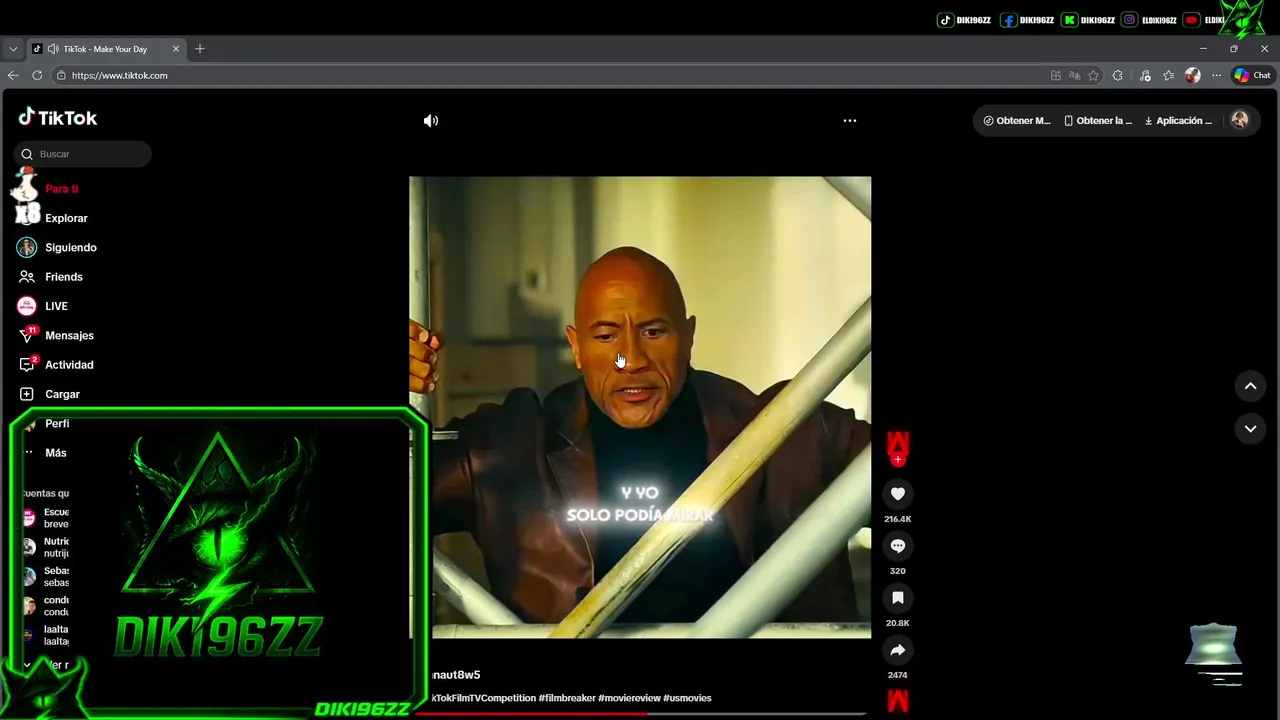The height and width of the screenshot is (720, 1280).
Task: Like the video with heart icon
Action: pos(898,494)
